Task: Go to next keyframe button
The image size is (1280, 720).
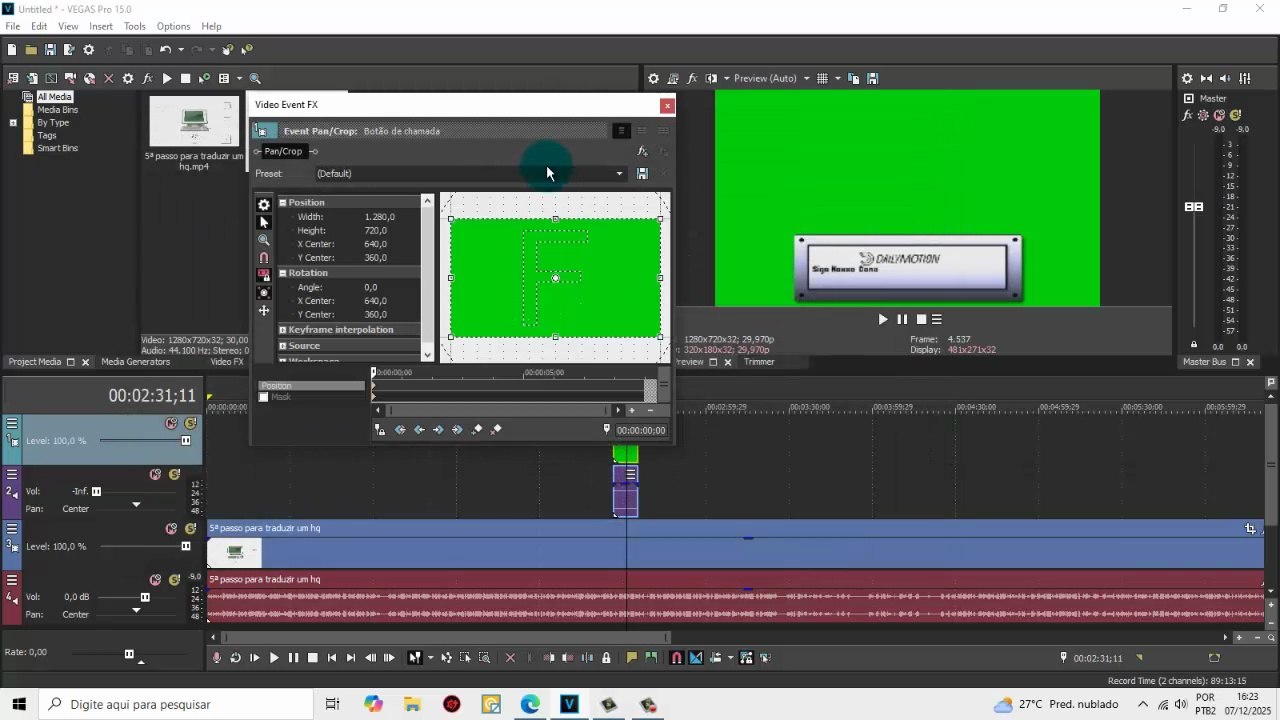Action: (438, 430)
